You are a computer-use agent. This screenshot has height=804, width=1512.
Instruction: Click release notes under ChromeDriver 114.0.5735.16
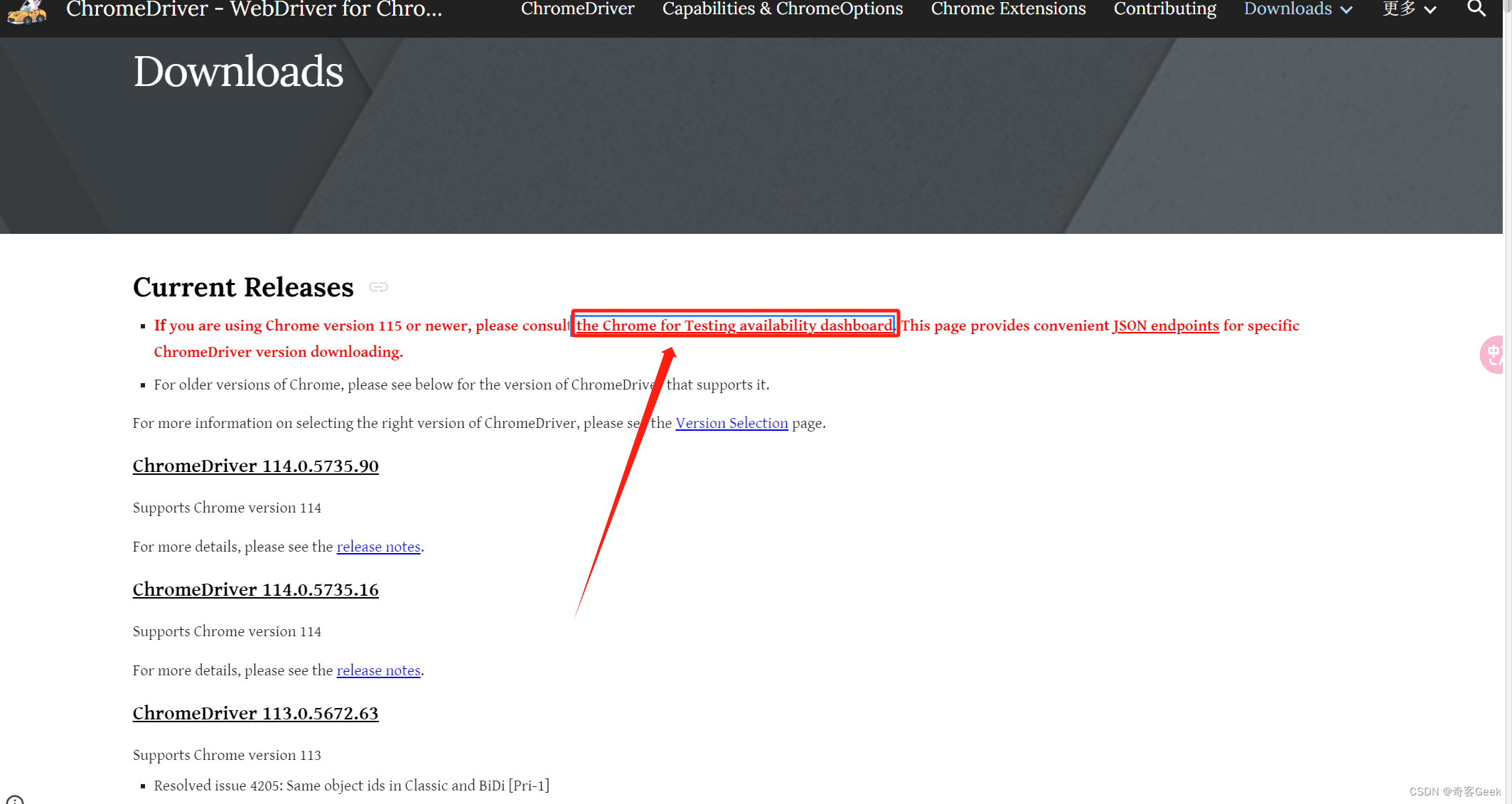pos(378,670)
